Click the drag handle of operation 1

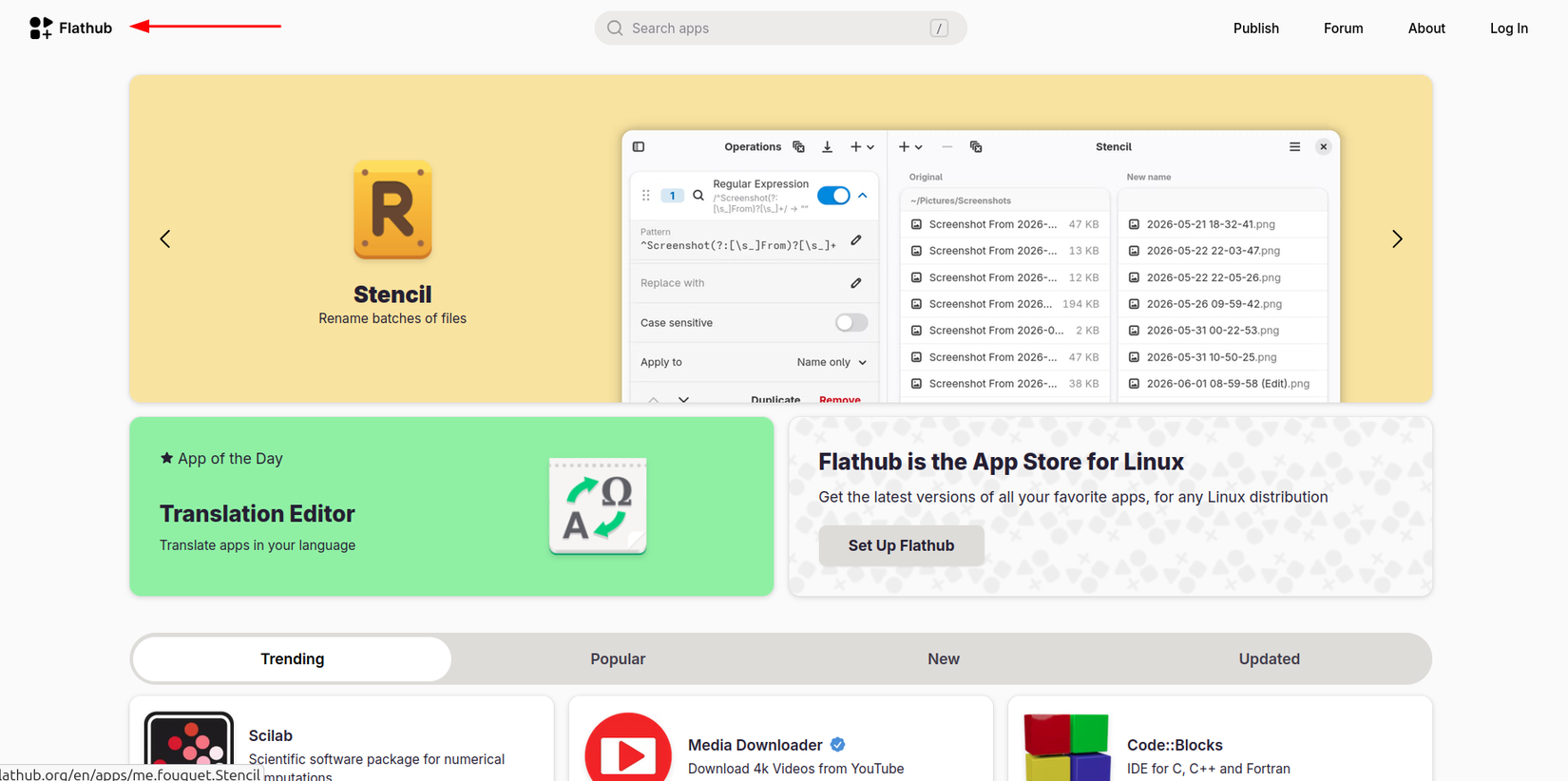[x=646, y=196]
